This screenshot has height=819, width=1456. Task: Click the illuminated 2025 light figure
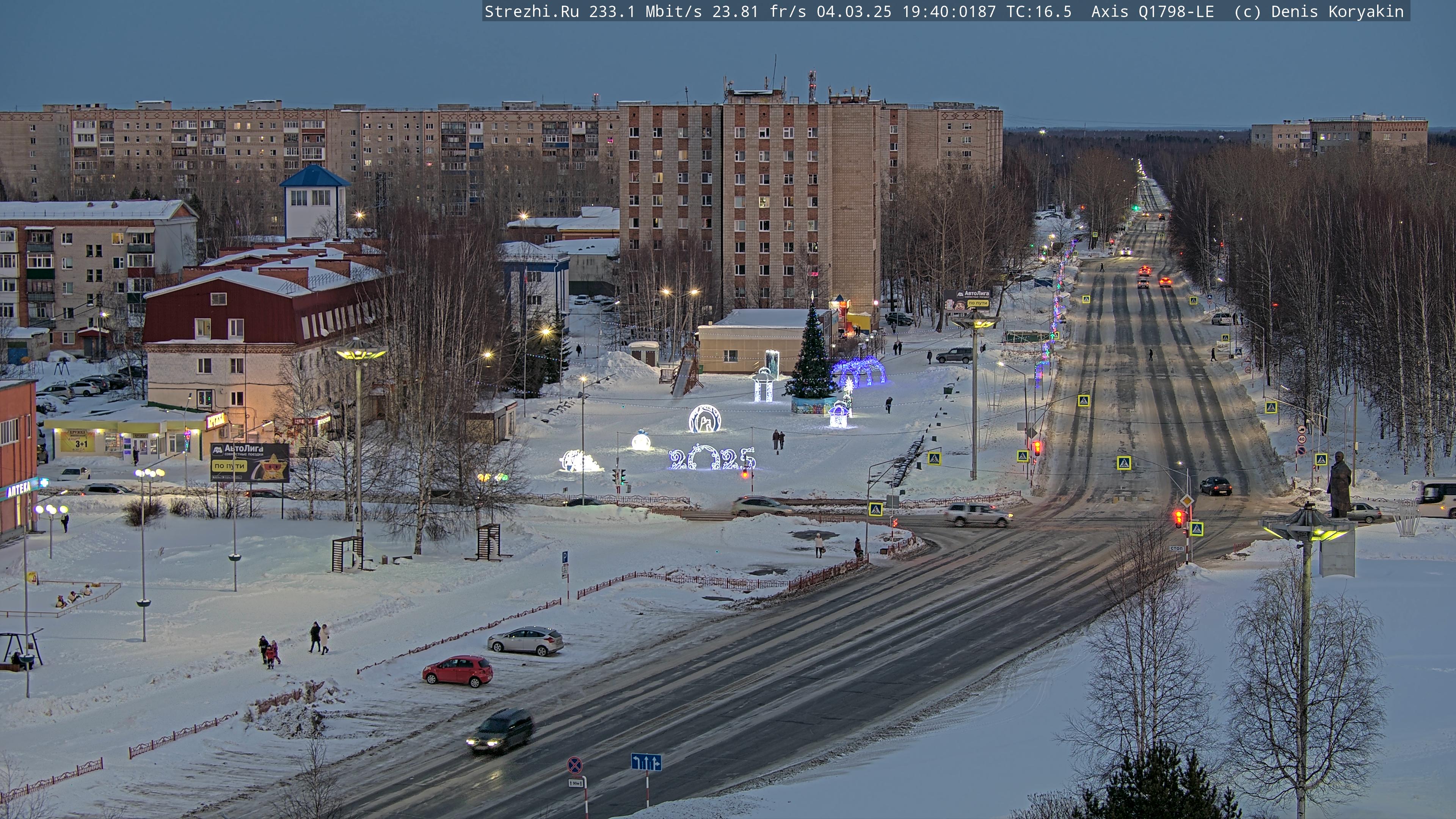tap(712, 457)
